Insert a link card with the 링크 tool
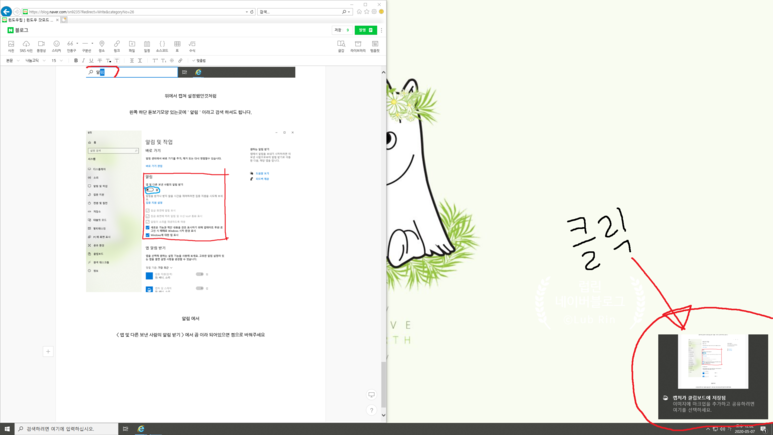The width and height of the screenshot is (773, 435). 117,46
